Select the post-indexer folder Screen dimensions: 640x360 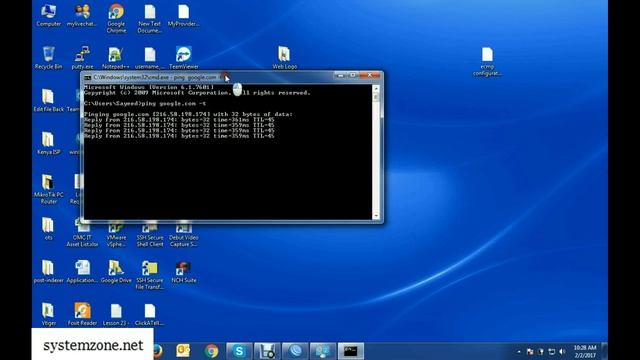[49, 271]
